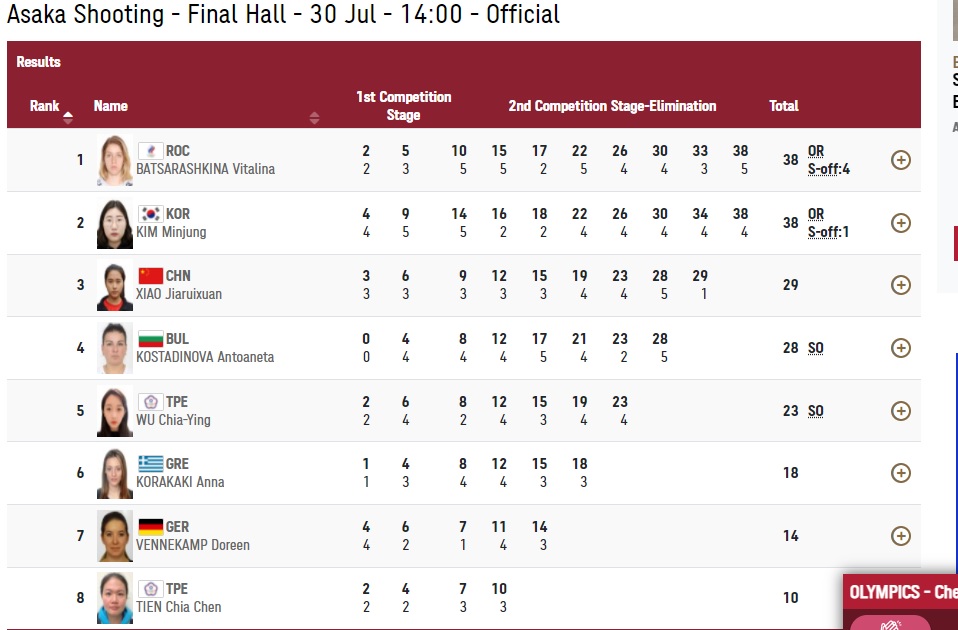
Task: Click the ROC flag icon
Action: click(150, 151)
